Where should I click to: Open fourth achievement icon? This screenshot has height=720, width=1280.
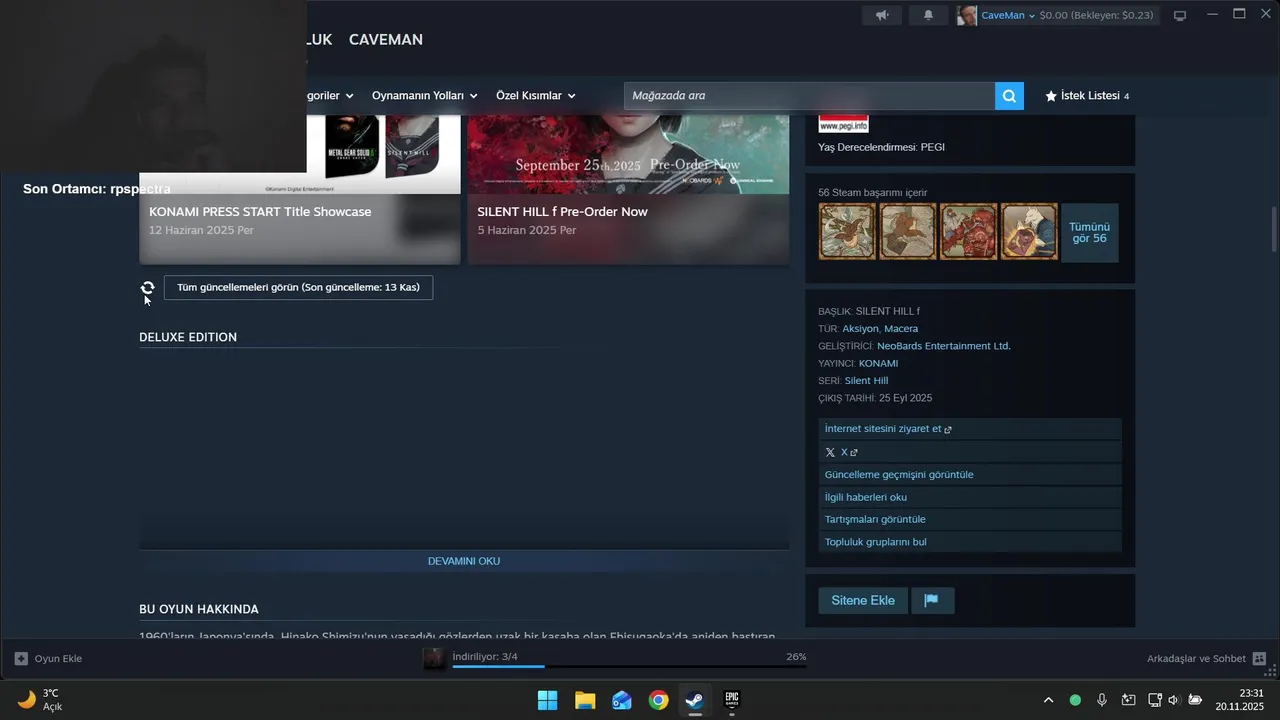click(1029, 232)
